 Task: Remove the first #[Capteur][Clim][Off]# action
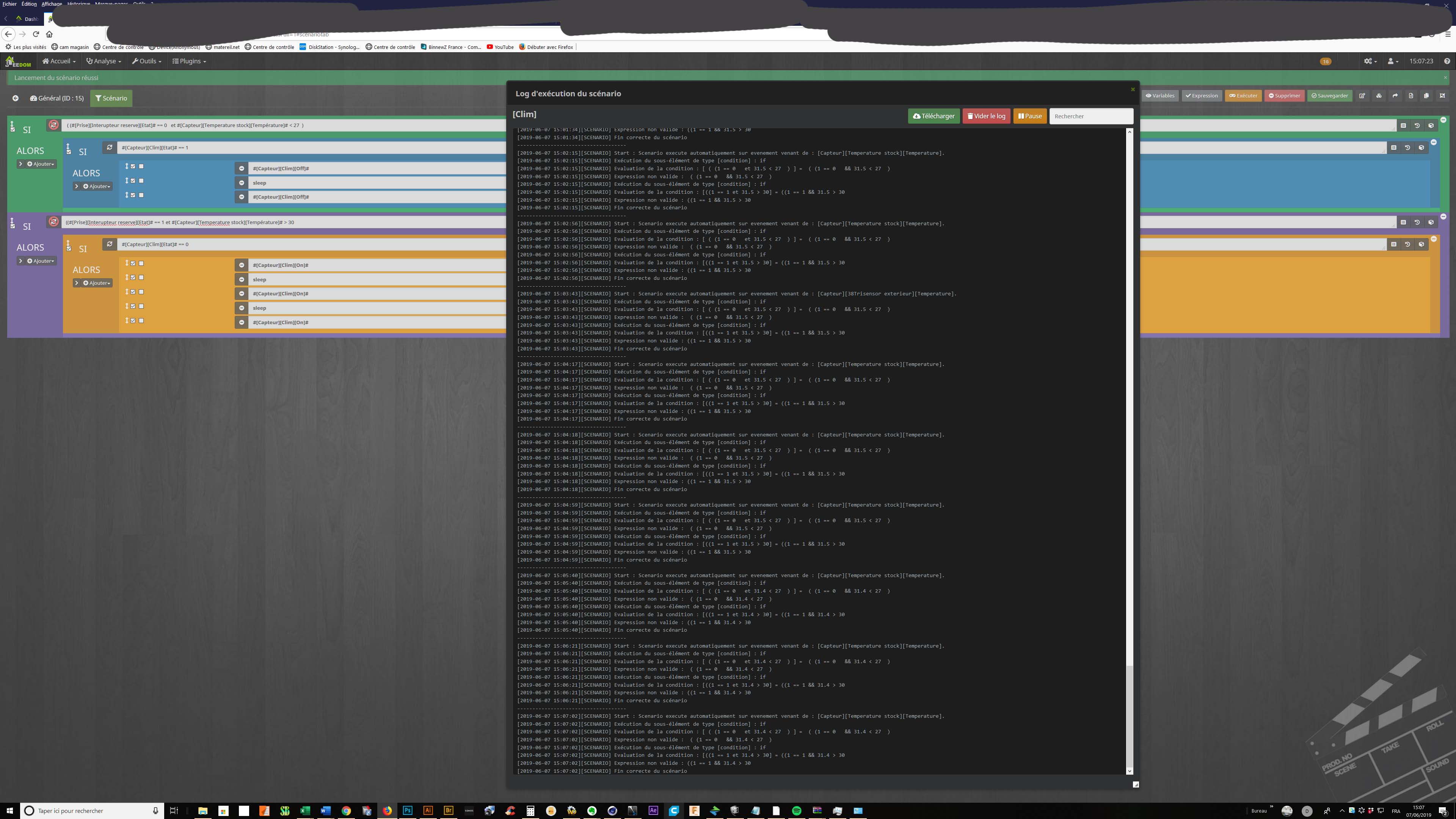pos(242,168)
